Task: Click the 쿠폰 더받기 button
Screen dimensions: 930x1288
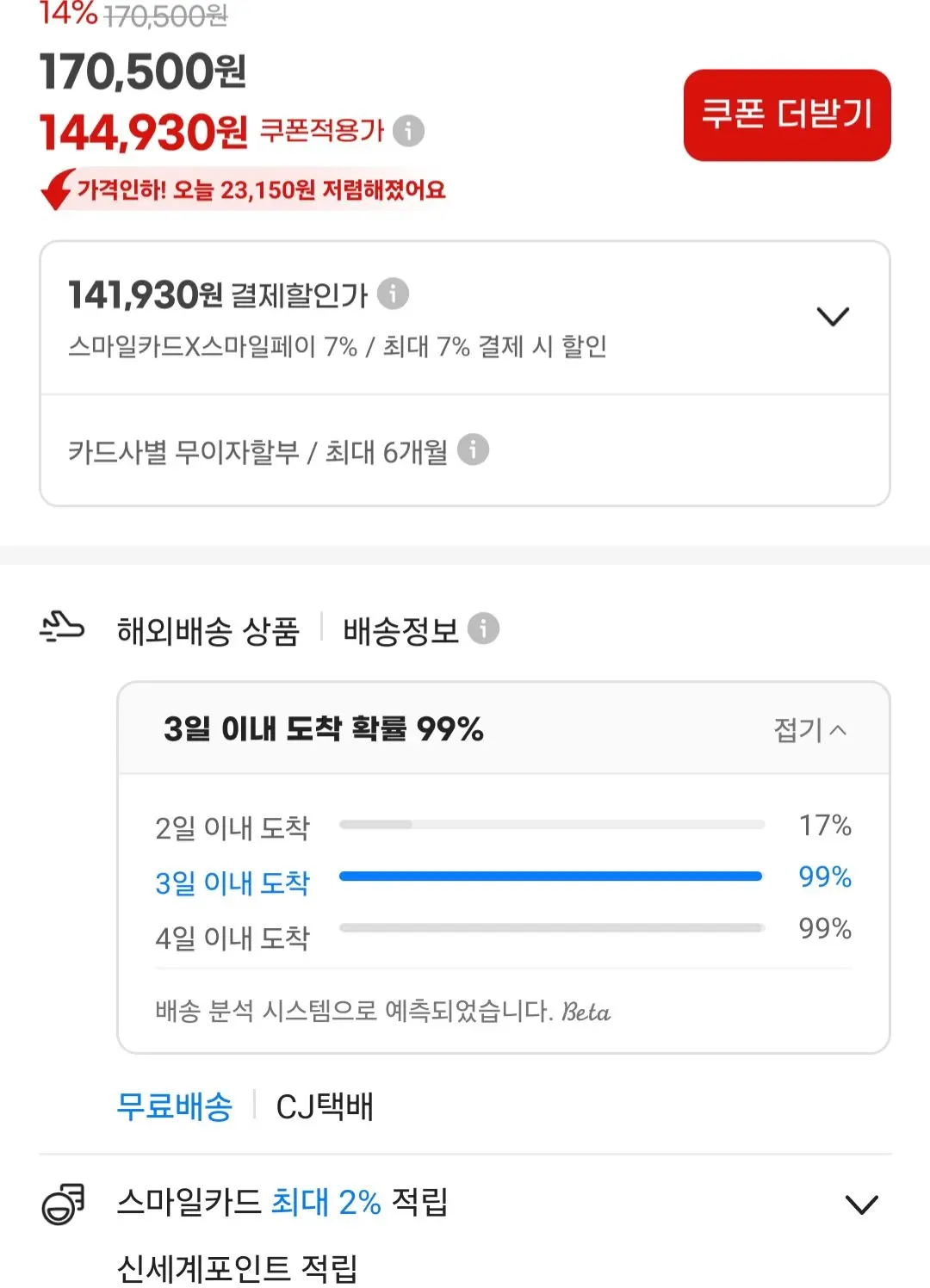Action: tap(787, 115)
